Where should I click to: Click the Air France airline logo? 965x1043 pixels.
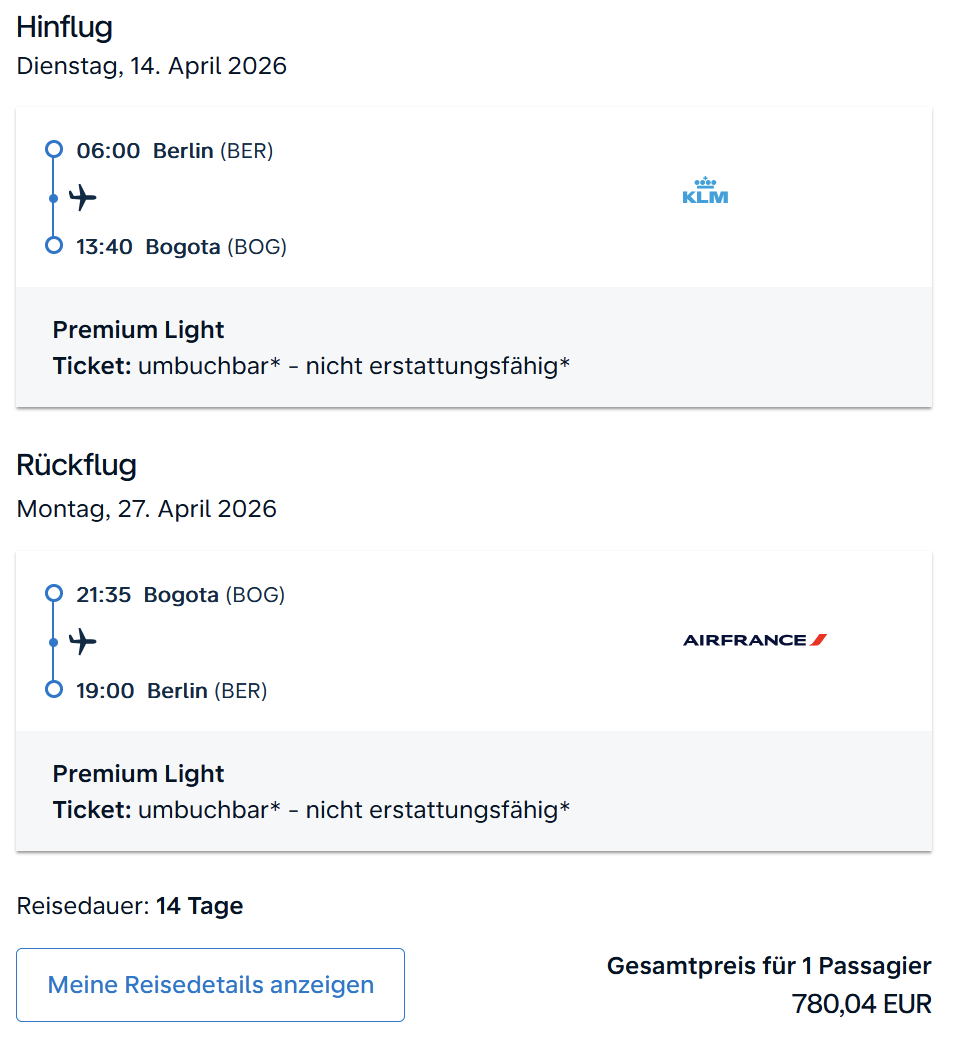click(755, 640)
